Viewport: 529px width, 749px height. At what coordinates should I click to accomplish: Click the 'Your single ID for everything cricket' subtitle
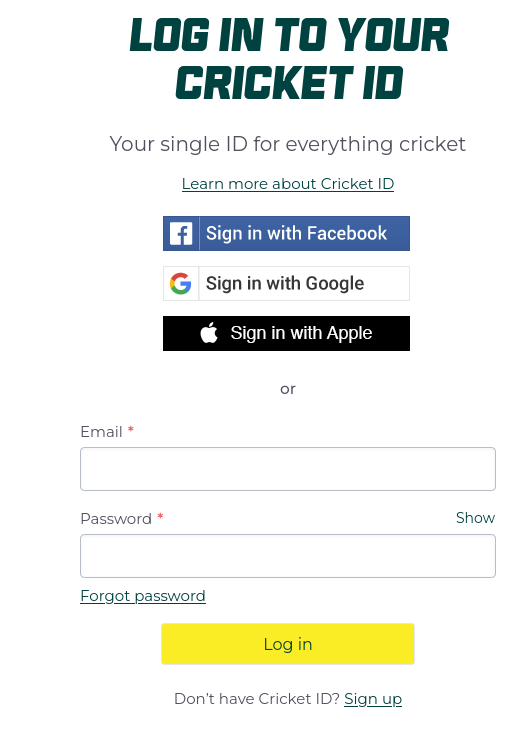(x=287, y=144)
